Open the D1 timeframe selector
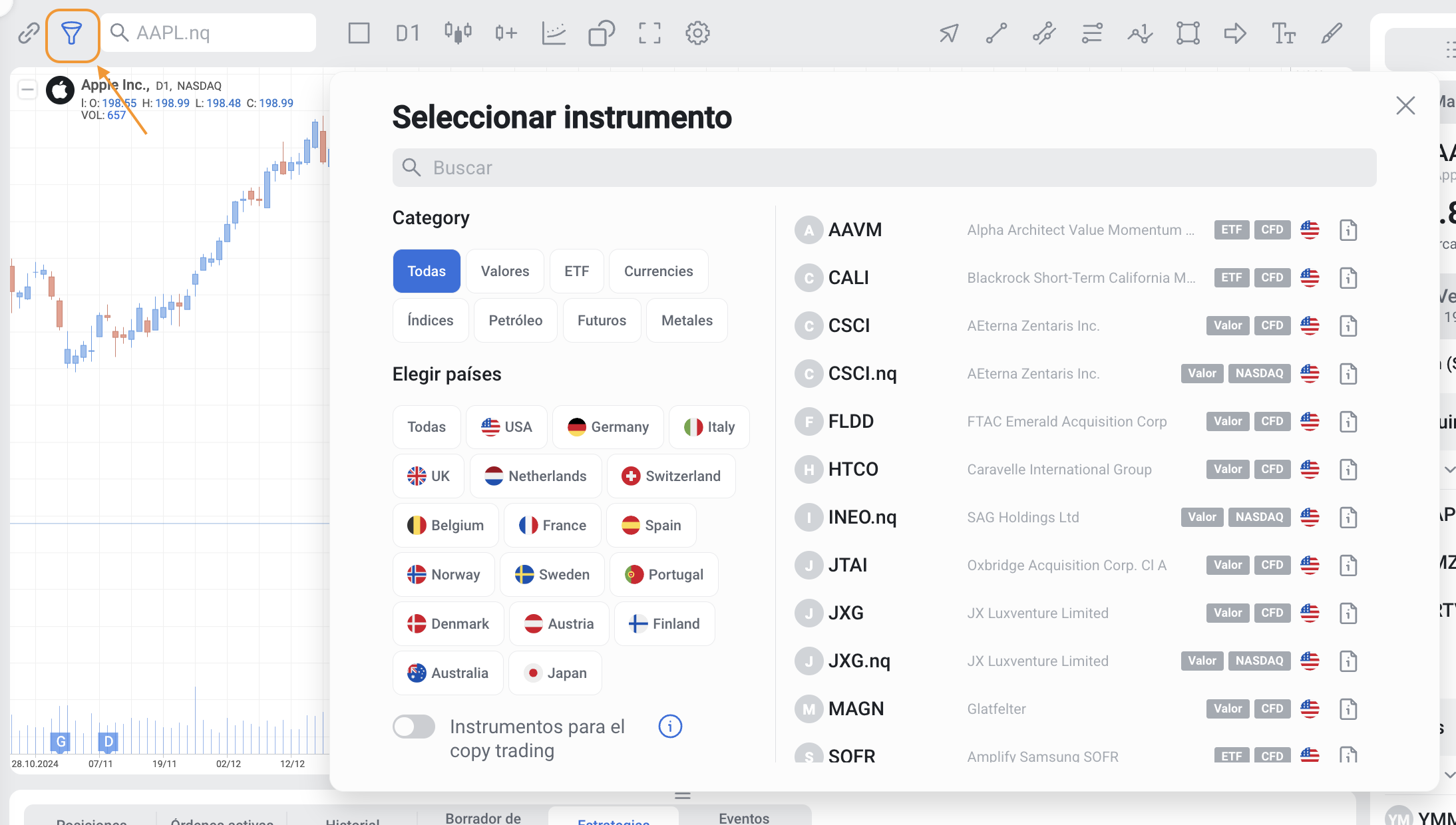This screenshot has height=825, width=1456. pos(407,33)
